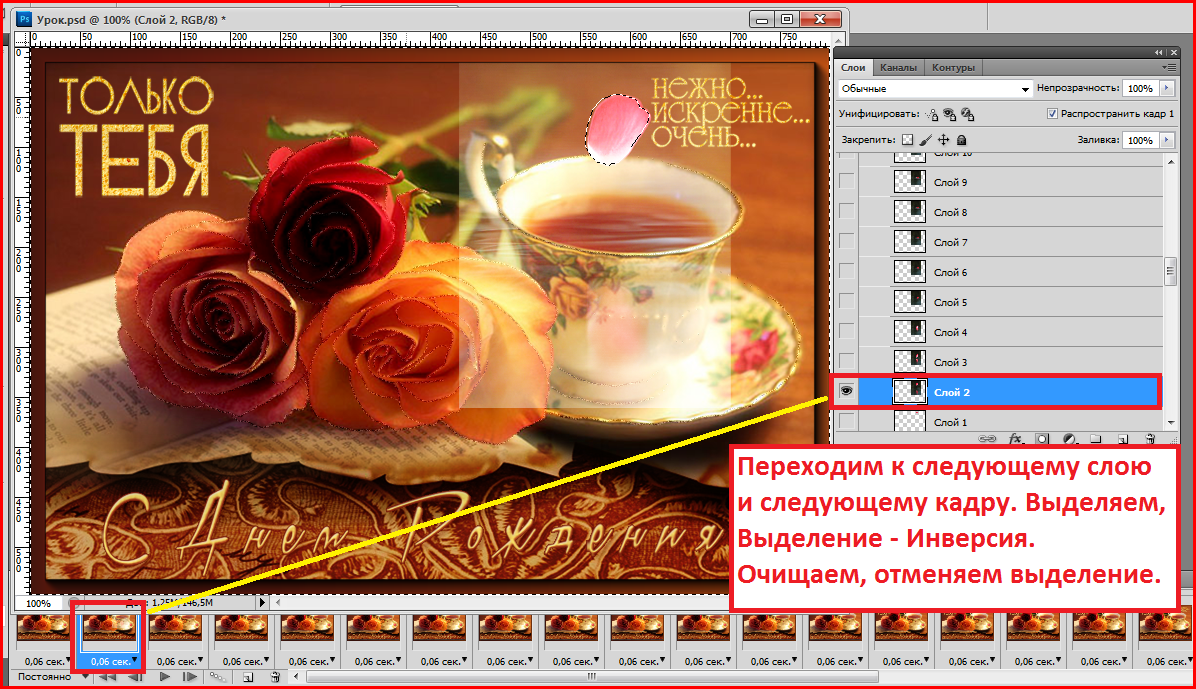The width and height of the screenshot is (1196, 689).
Task: Click the Layers list scroll-down arrow
Action: click(1171, 423)
